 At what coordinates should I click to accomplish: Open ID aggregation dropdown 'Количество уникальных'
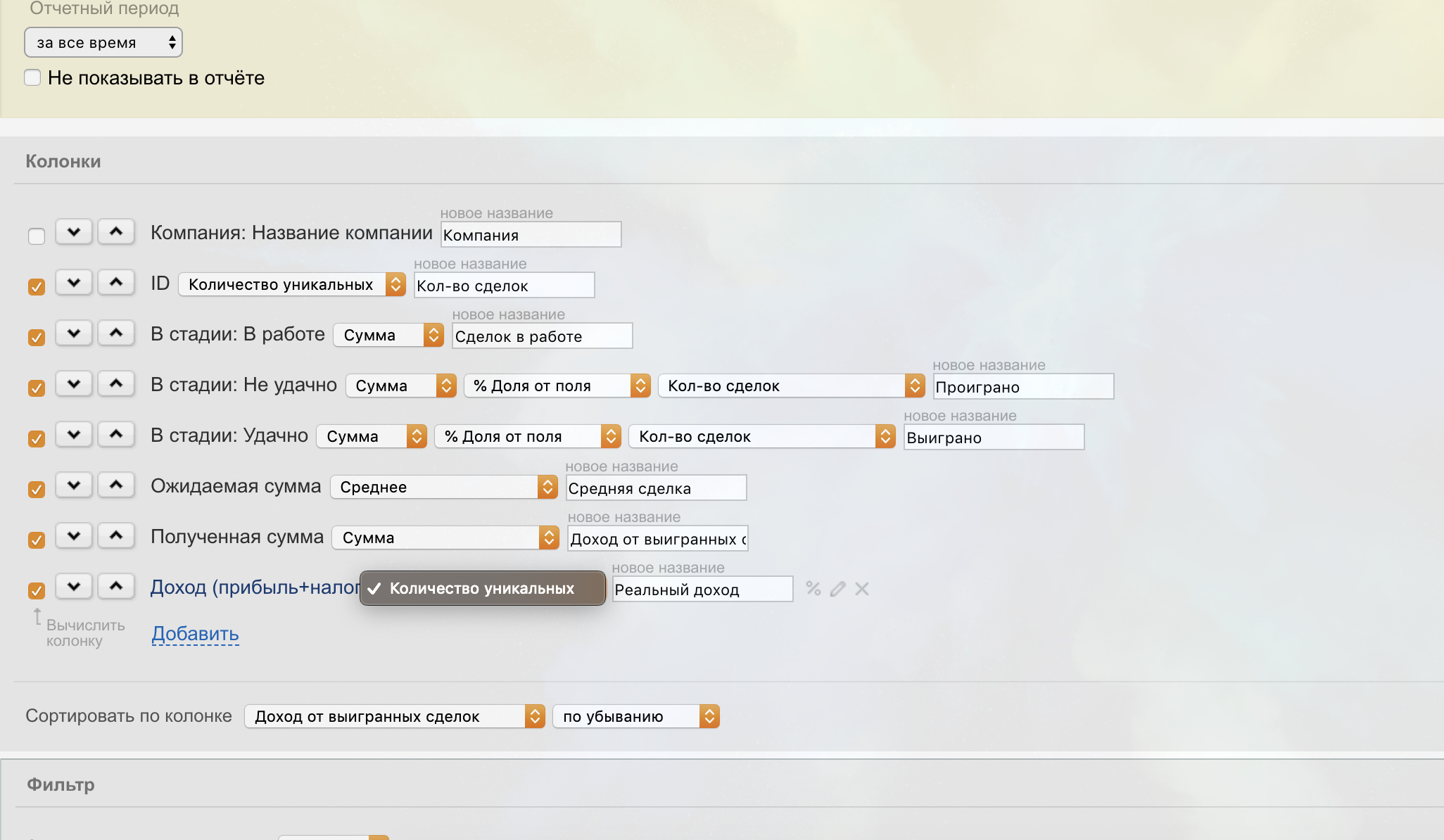click(x=292, y=284)
